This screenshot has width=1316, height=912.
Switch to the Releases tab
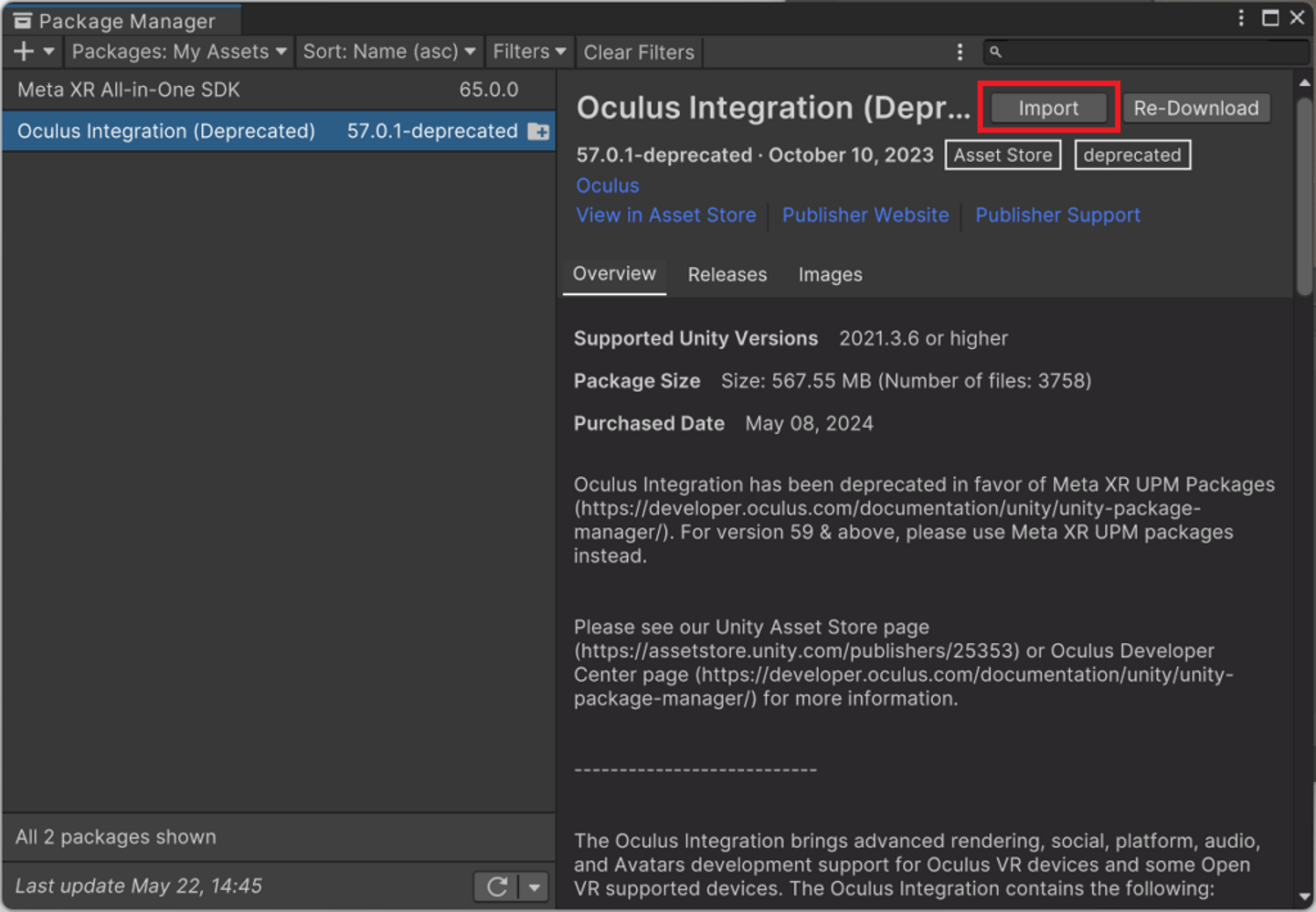point(727,275)
